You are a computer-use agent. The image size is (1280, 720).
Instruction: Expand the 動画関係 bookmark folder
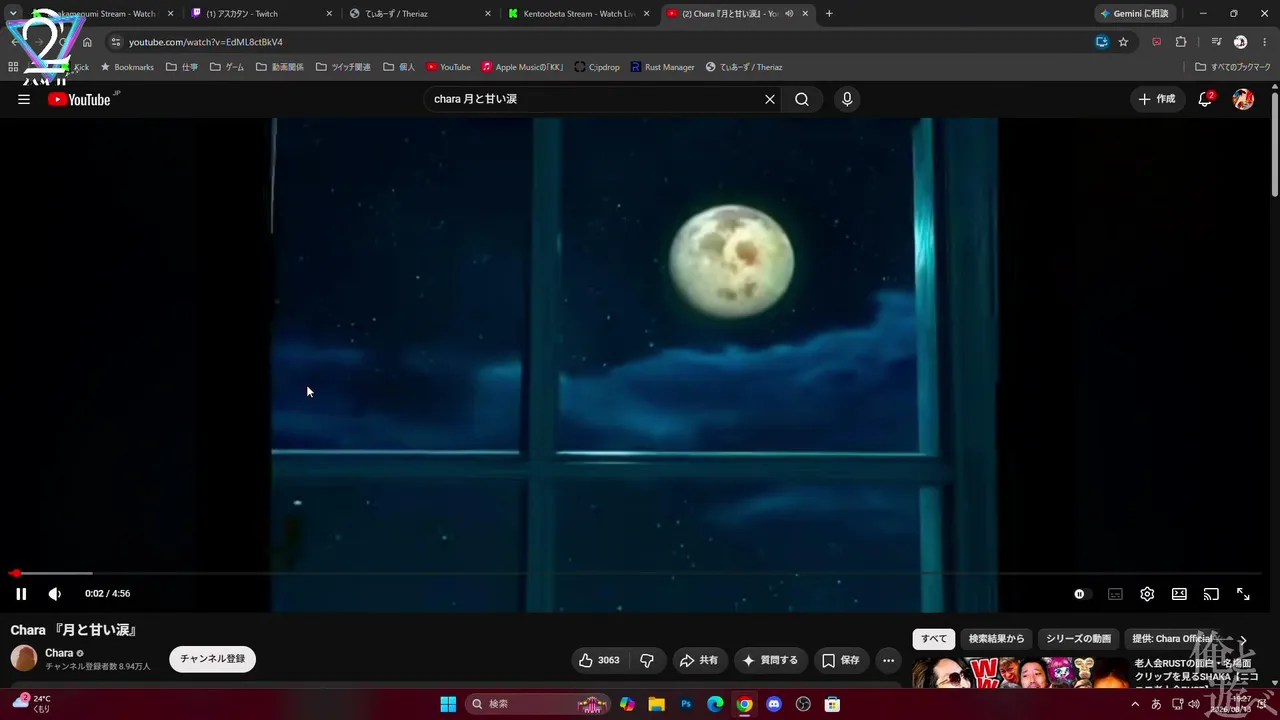click(280, 67)
